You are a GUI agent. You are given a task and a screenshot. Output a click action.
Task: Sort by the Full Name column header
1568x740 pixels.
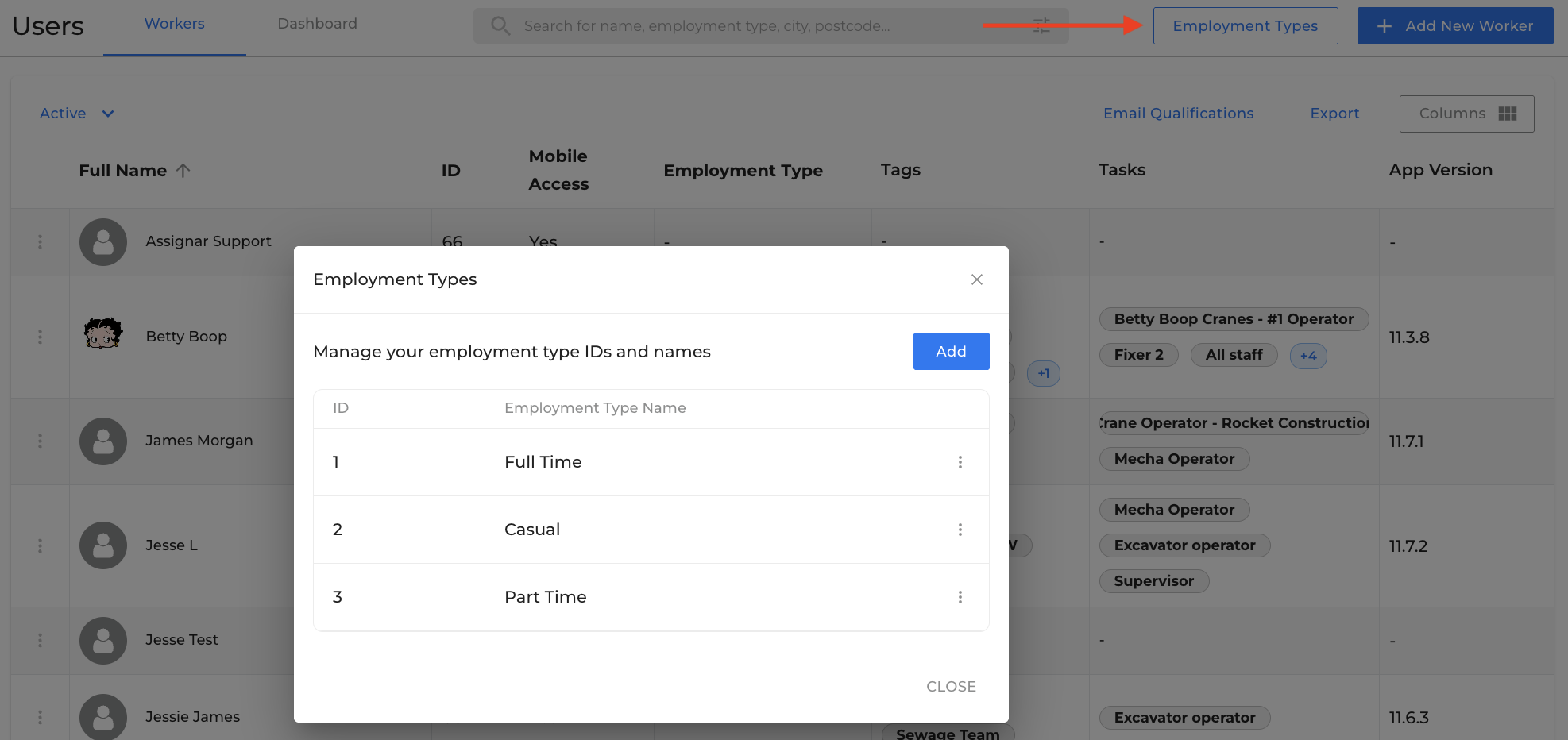[x=123, y=171]
